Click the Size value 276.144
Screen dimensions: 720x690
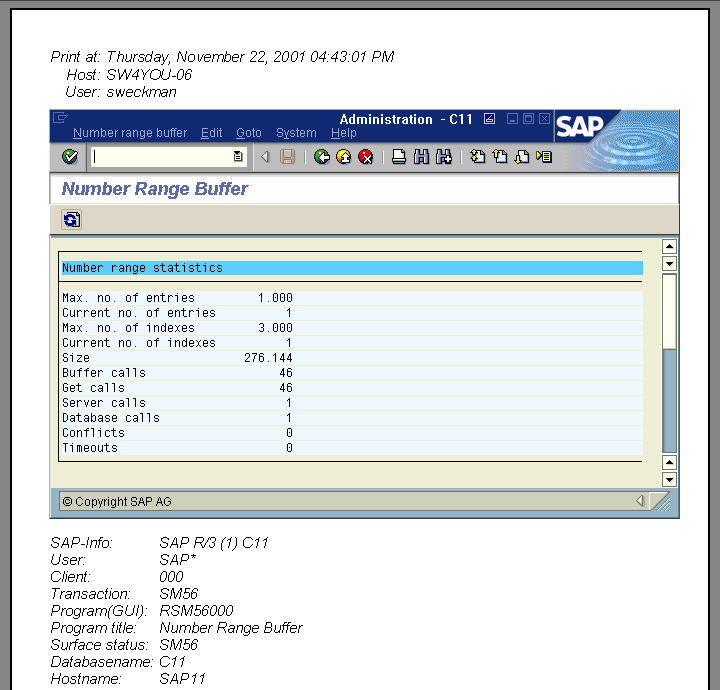(268, 358)
